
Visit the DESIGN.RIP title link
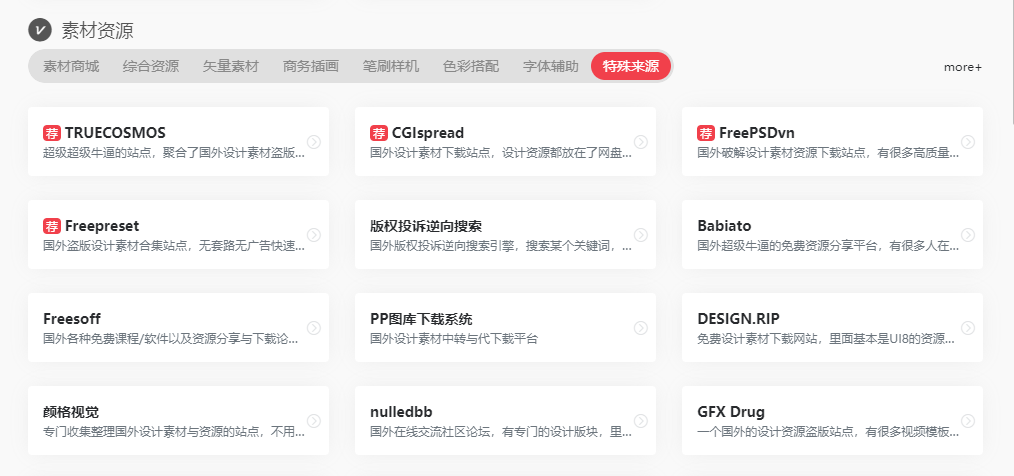(739, 319)
